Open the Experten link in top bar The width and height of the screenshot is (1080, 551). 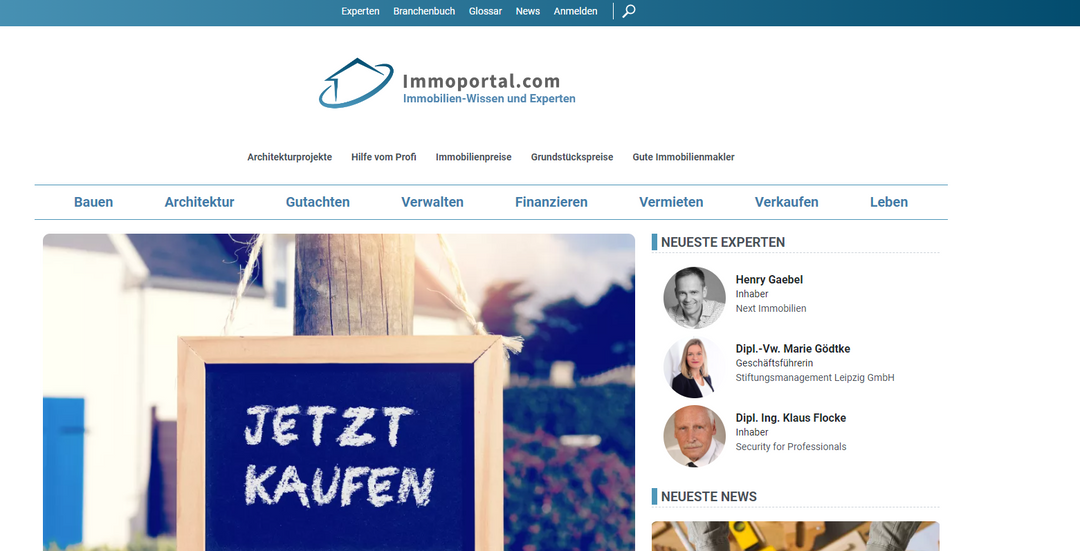[x=360, y=11]
